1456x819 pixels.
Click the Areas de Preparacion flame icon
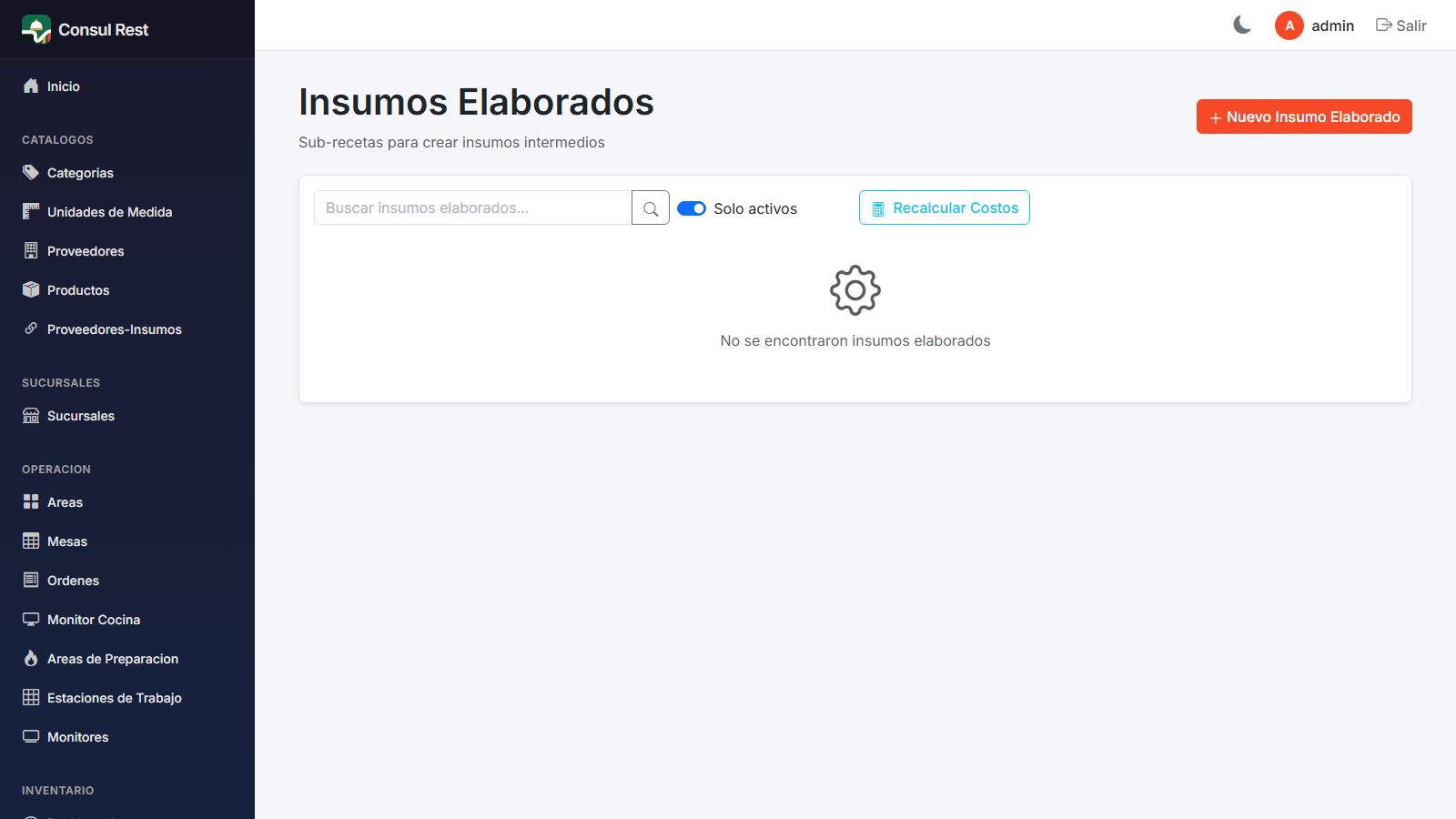[x=31, y=658]
